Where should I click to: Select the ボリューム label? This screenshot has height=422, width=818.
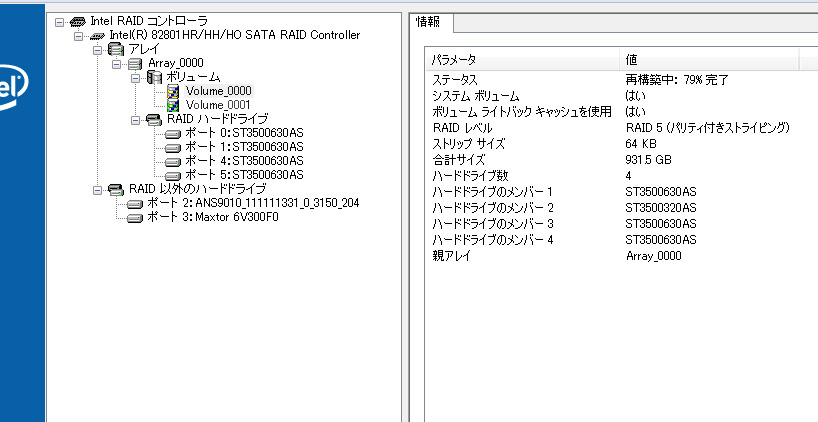click(193, 77)
